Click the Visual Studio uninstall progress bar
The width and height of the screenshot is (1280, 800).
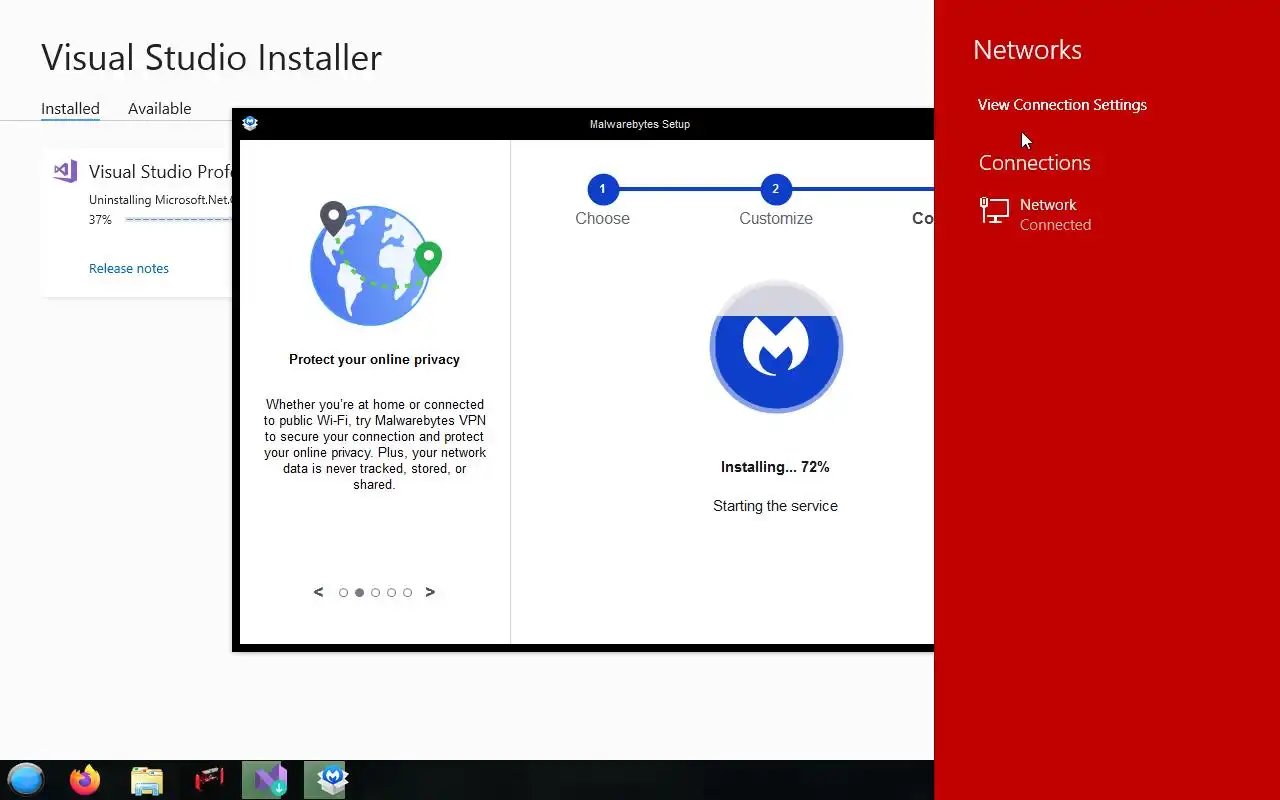coord(178,219)
